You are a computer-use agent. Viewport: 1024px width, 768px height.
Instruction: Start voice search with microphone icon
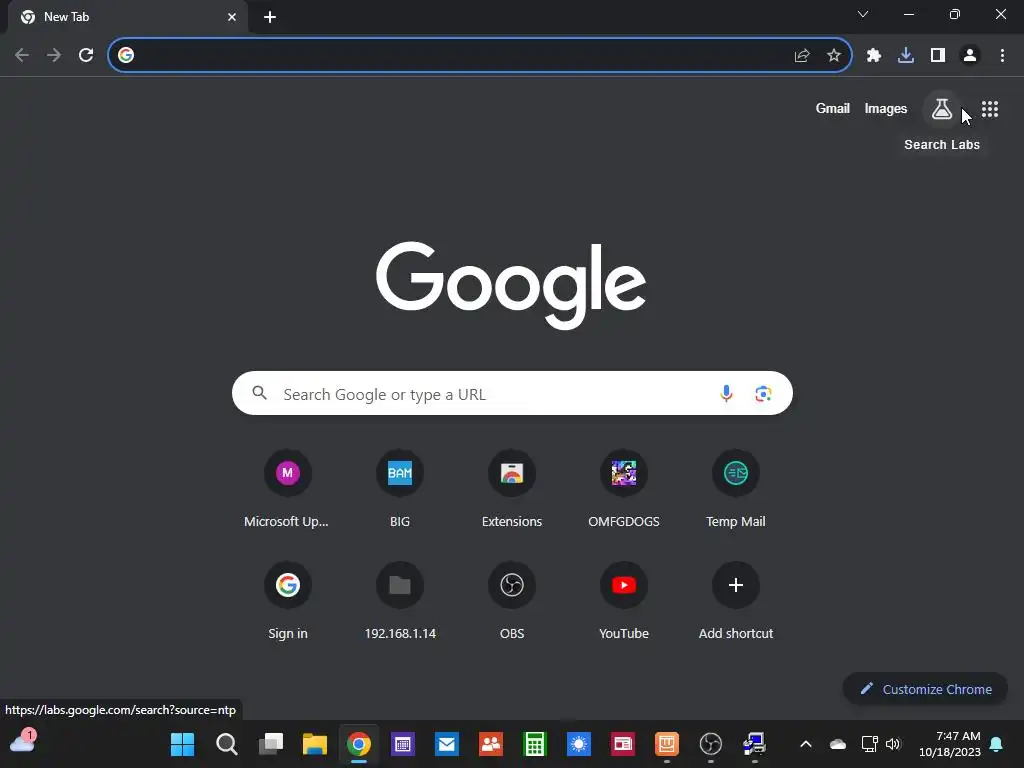726,393
